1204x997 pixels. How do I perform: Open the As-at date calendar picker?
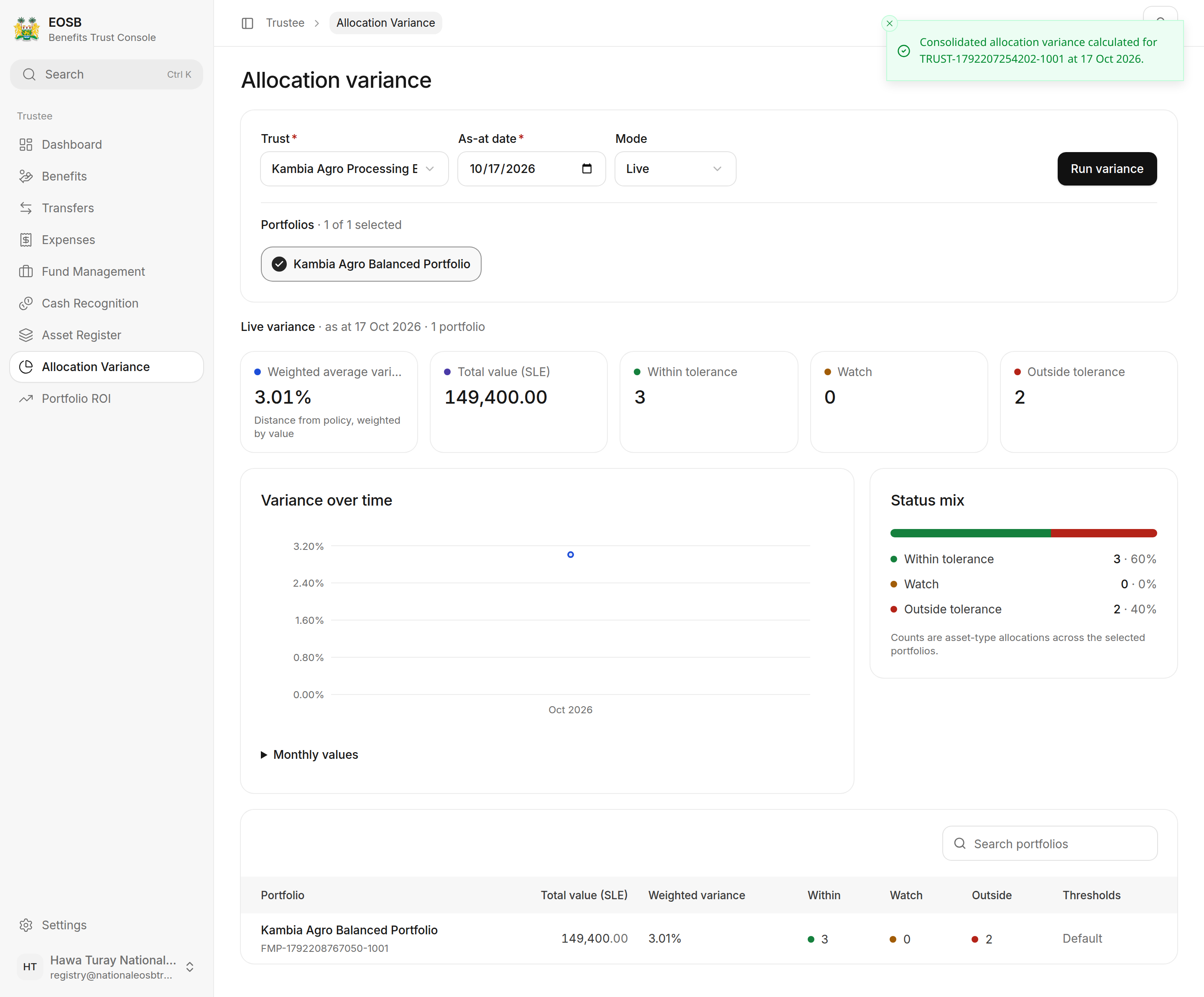click(587, 169)
